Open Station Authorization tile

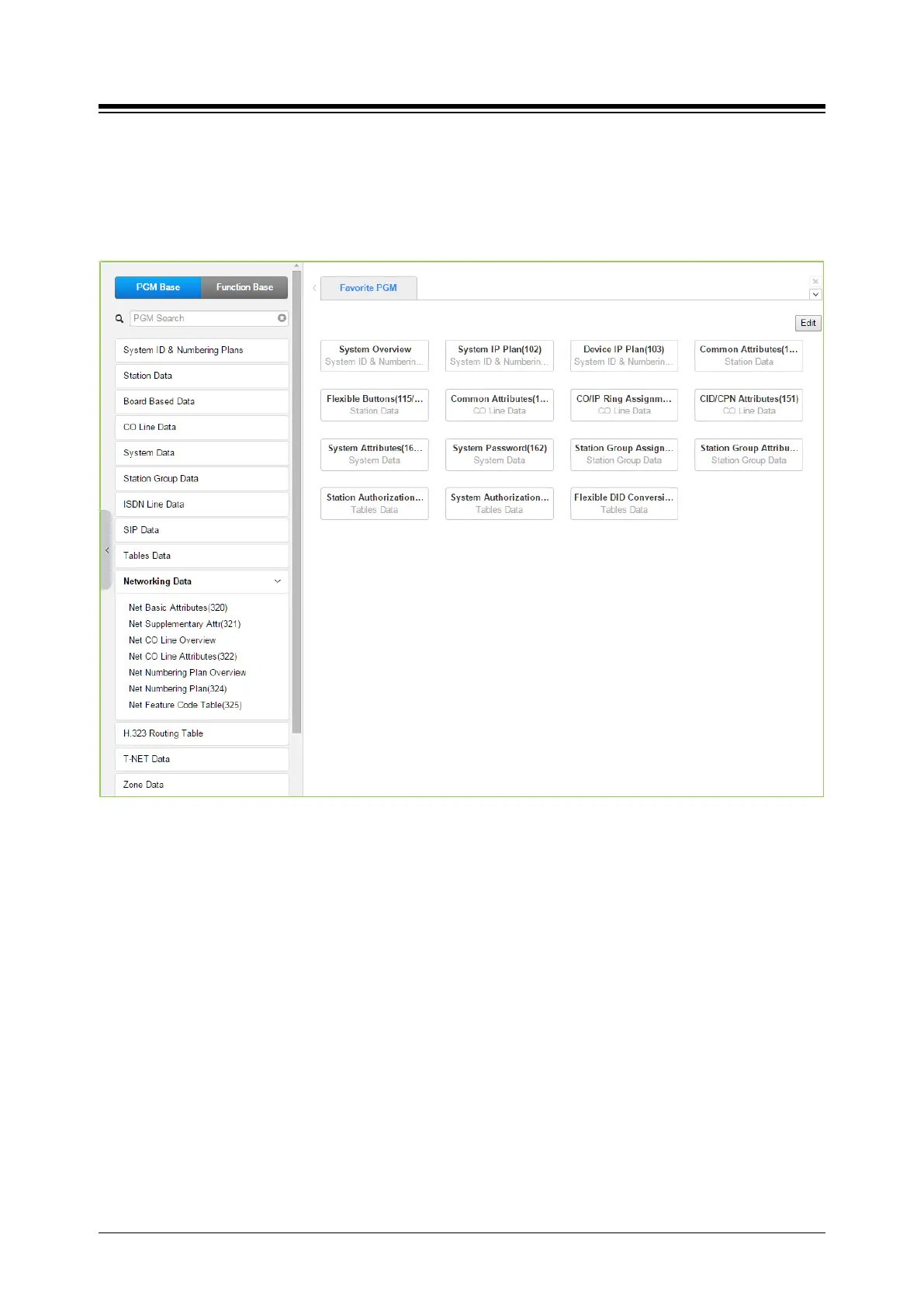click(x=375, y=504)
